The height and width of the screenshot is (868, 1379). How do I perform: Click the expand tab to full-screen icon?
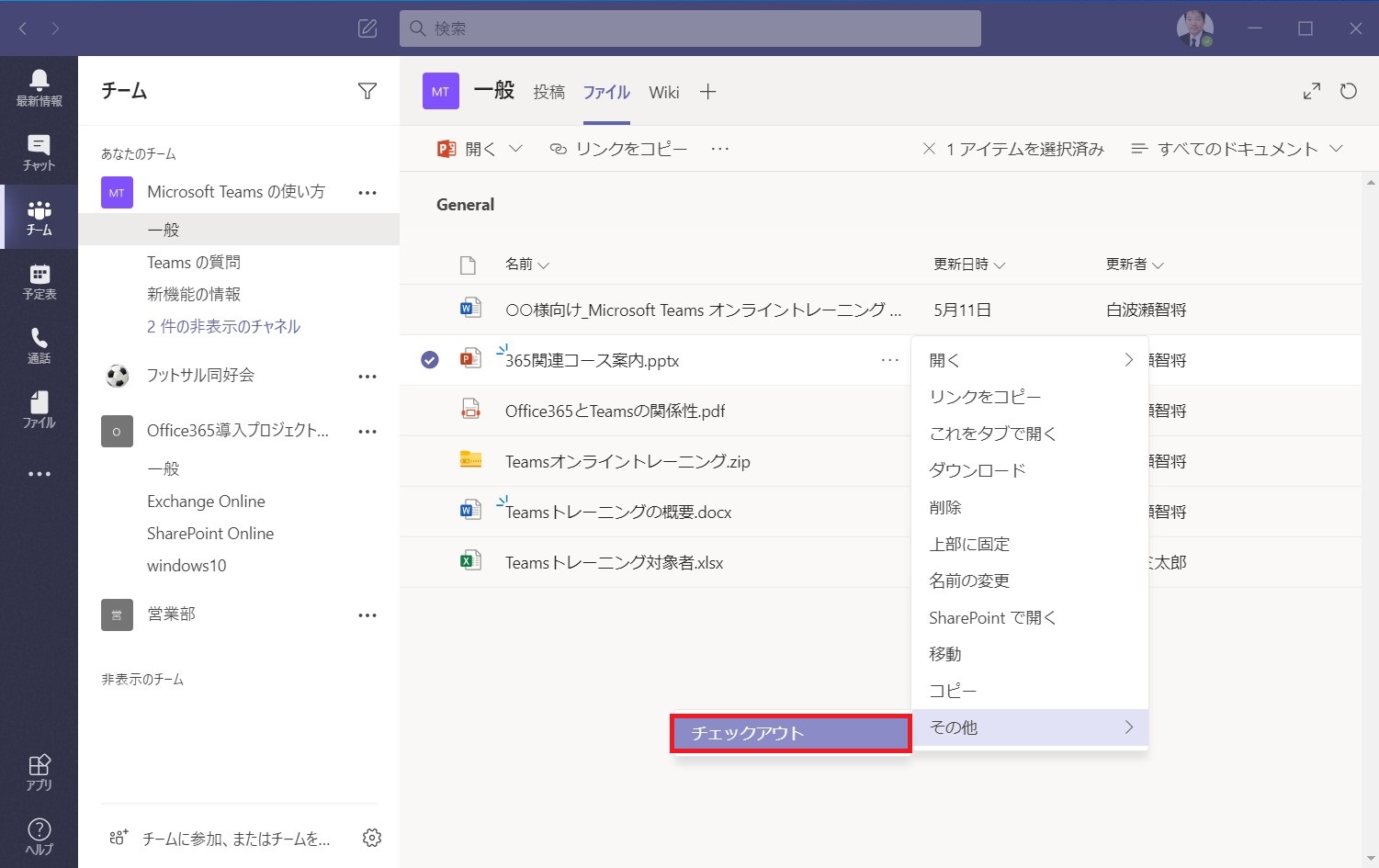1312,91
